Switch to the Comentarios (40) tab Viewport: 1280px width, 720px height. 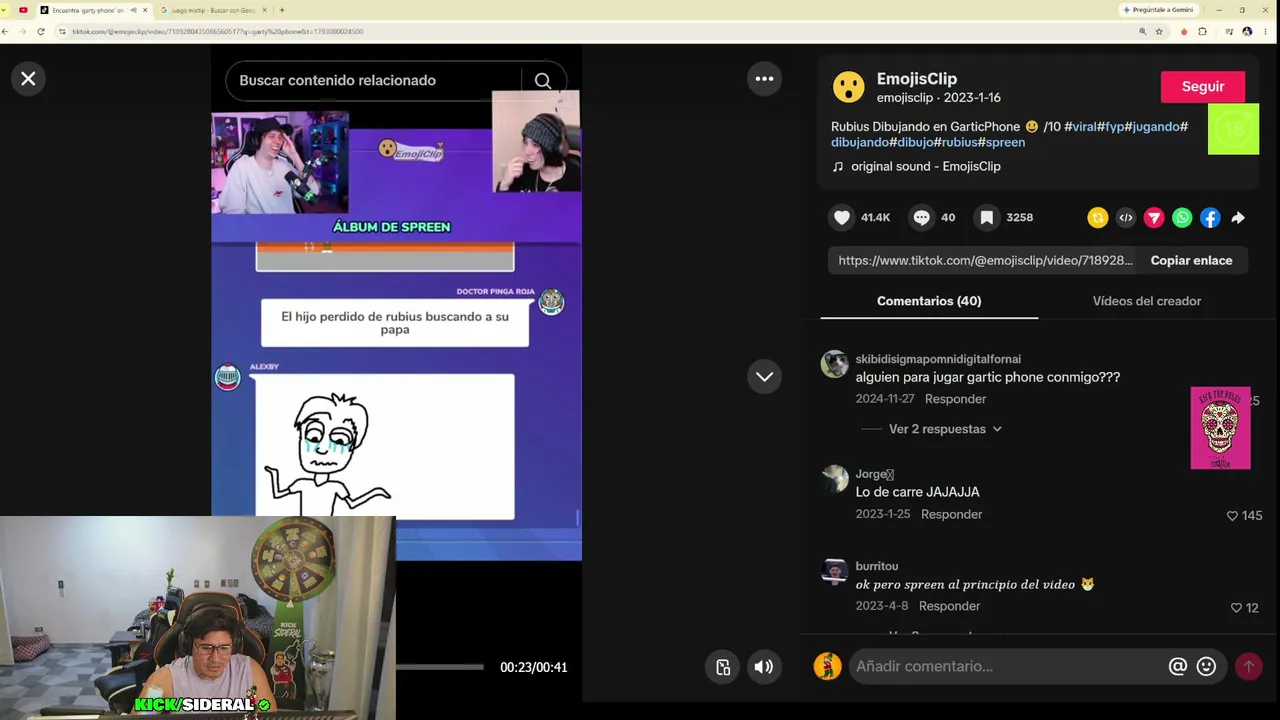[929, 301]
